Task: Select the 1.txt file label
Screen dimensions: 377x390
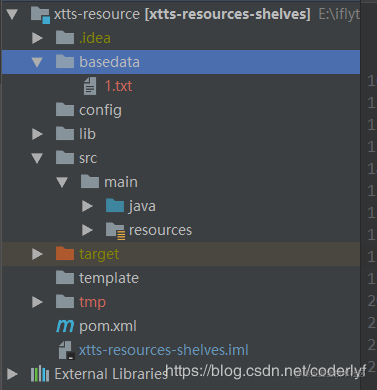Action: (118, 86)
